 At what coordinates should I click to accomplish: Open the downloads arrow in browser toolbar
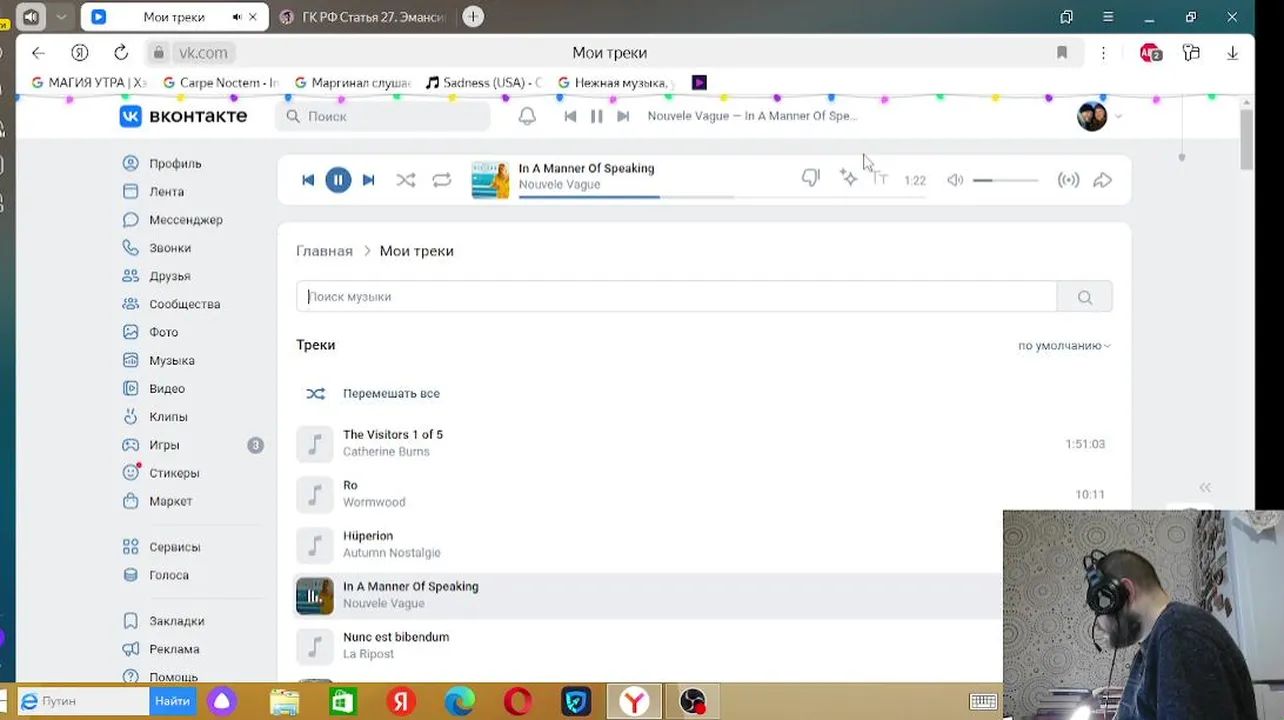point(1232,53)
